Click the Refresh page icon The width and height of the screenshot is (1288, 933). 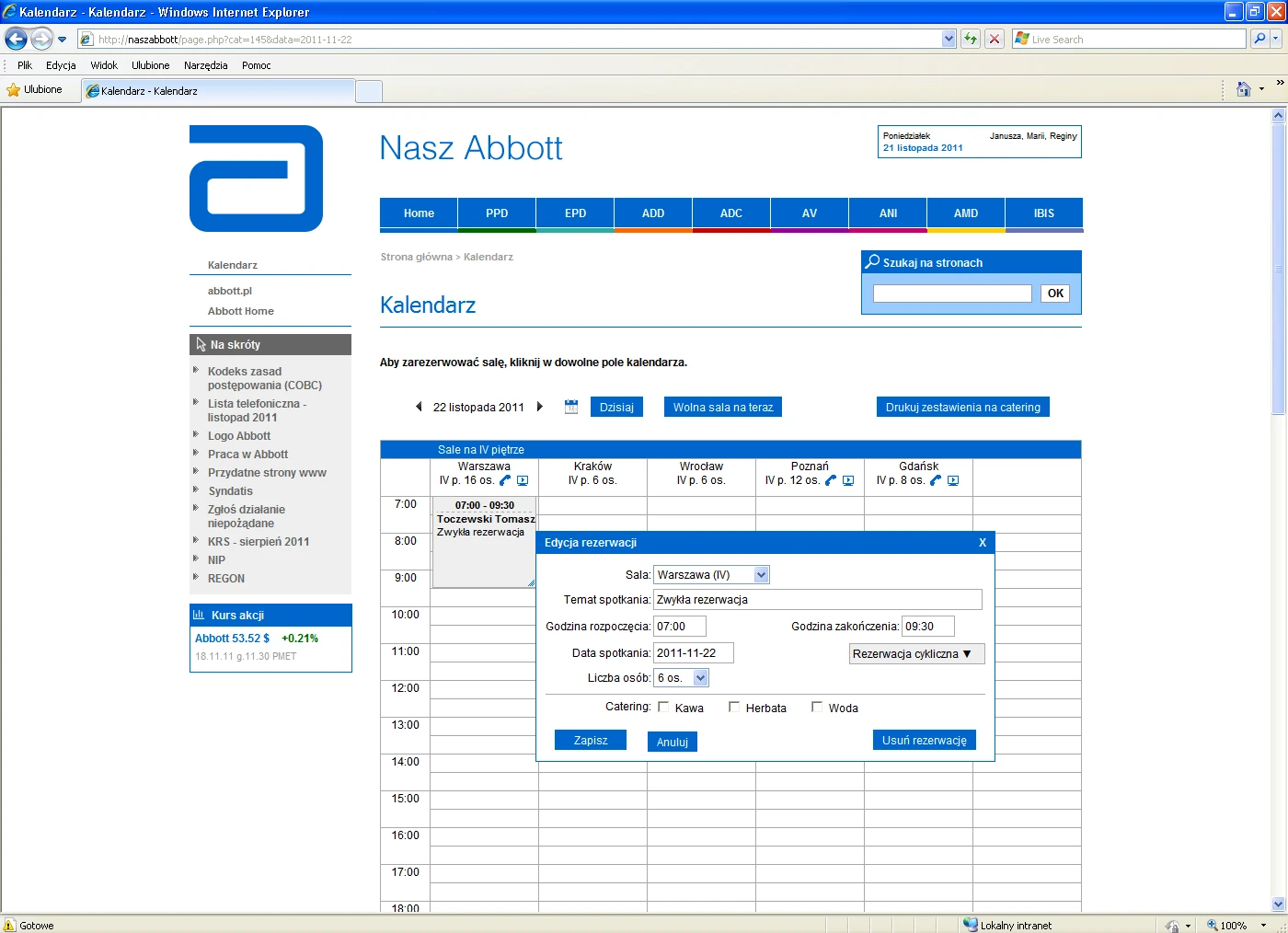[x=970, y=39]
